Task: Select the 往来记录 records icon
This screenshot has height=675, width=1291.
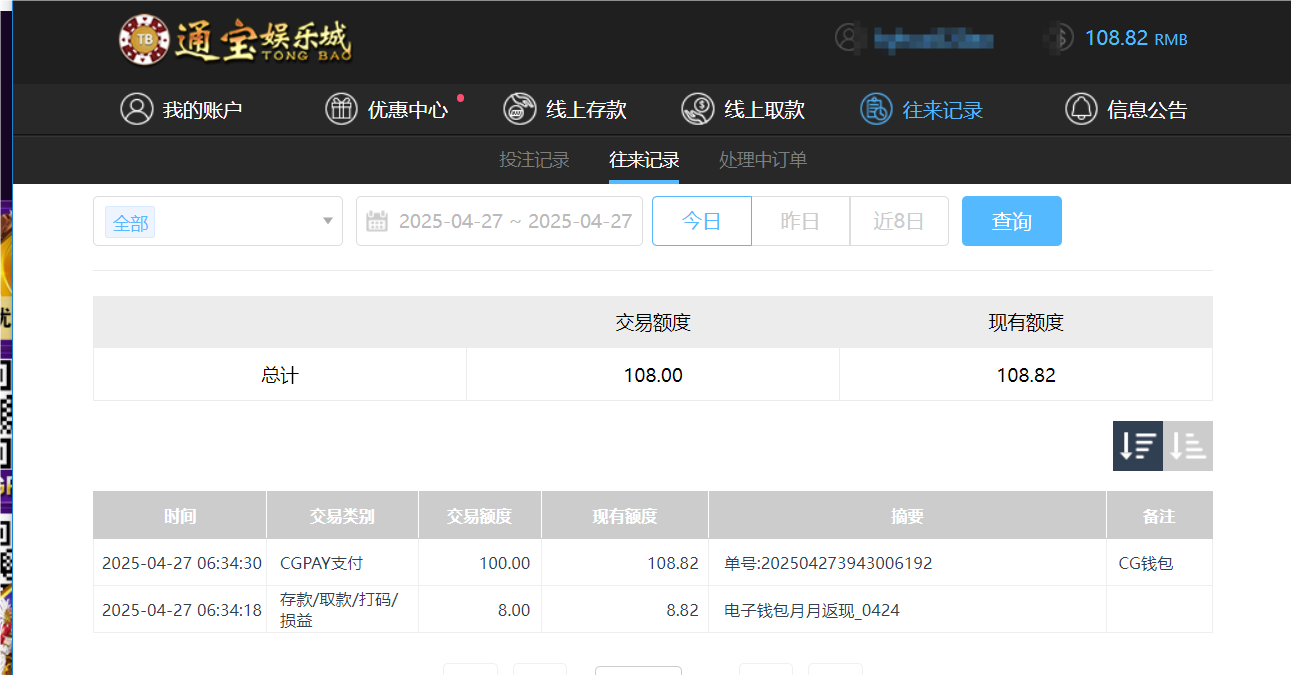Action: [874, 108]
